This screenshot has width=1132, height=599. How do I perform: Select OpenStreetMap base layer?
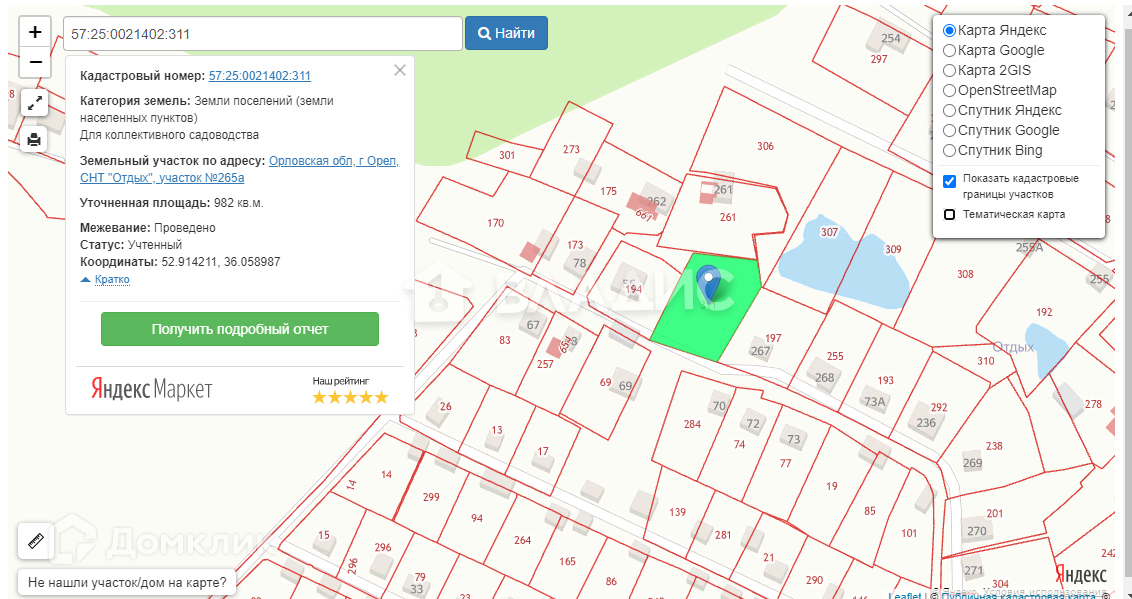click(950, 90)
